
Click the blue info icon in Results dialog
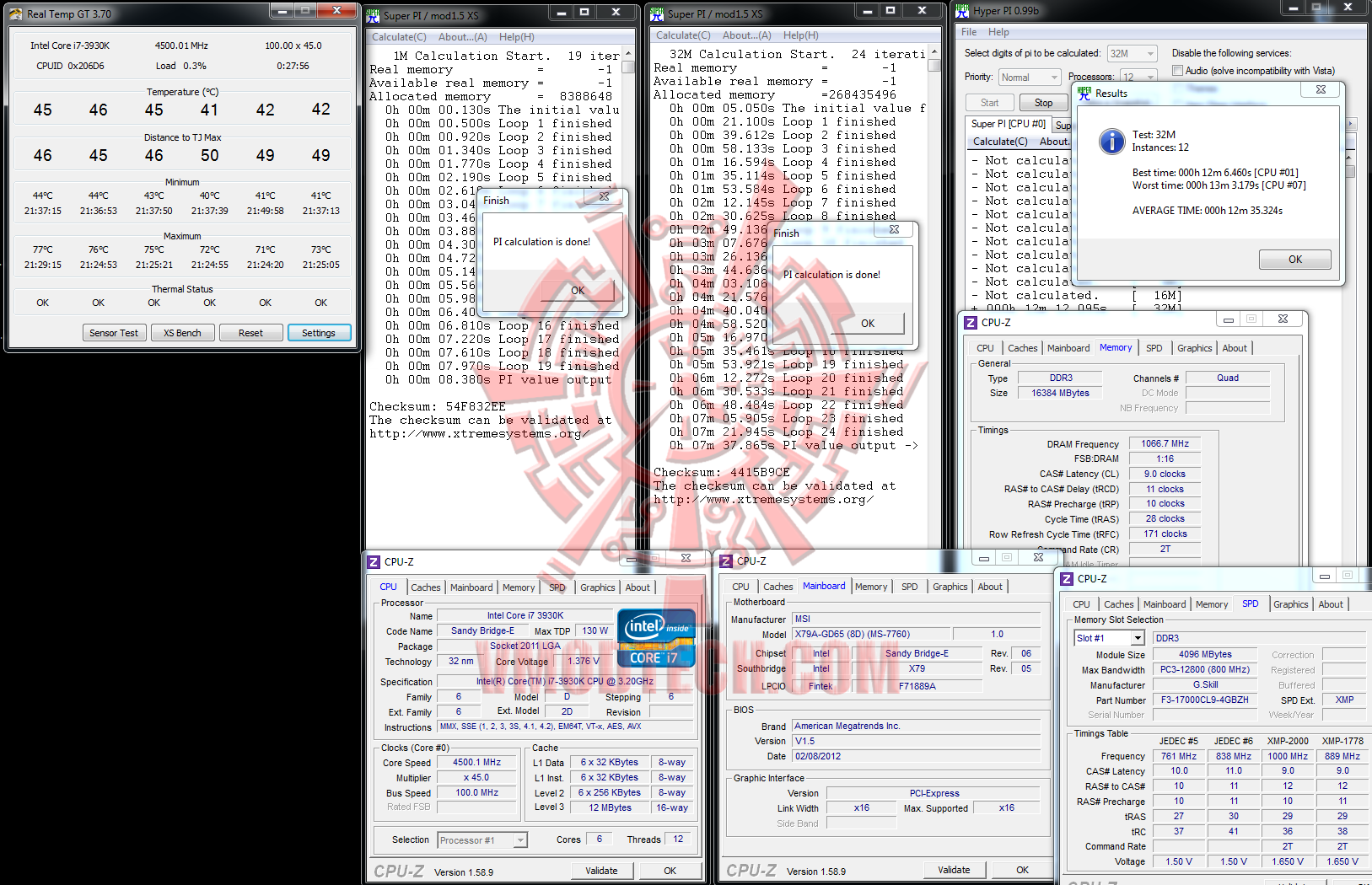pos(1112,142)
